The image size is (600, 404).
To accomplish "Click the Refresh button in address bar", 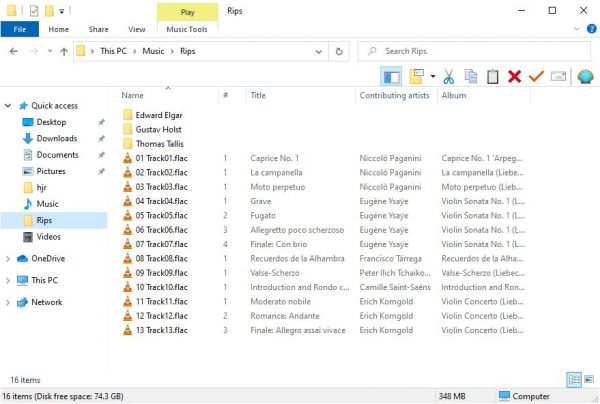I will tap(339, 51).
